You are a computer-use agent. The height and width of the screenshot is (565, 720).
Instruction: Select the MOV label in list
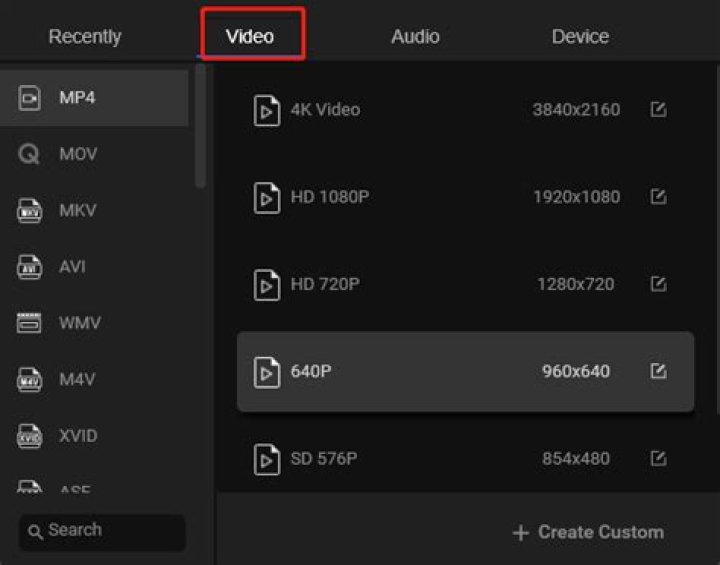(x=78, y=154)
